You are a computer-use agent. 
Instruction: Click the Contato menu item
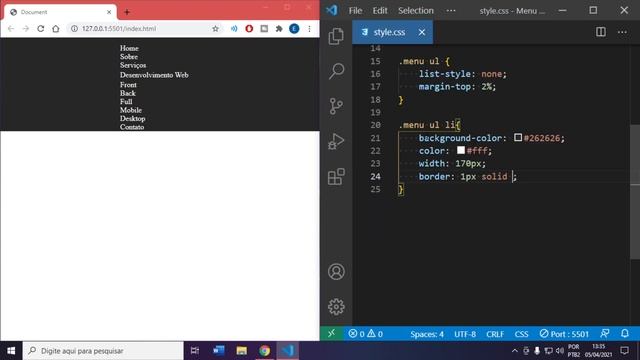[131, 127]
